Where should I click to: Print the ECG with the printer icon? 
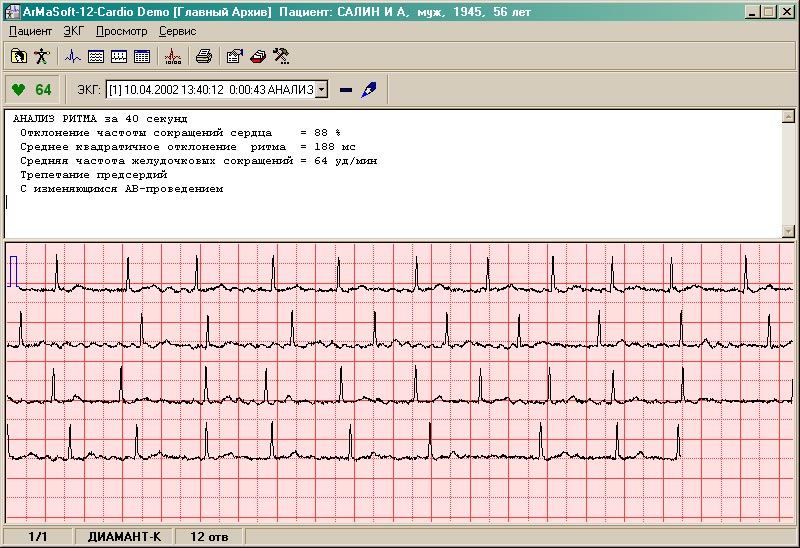pos(204,56)
